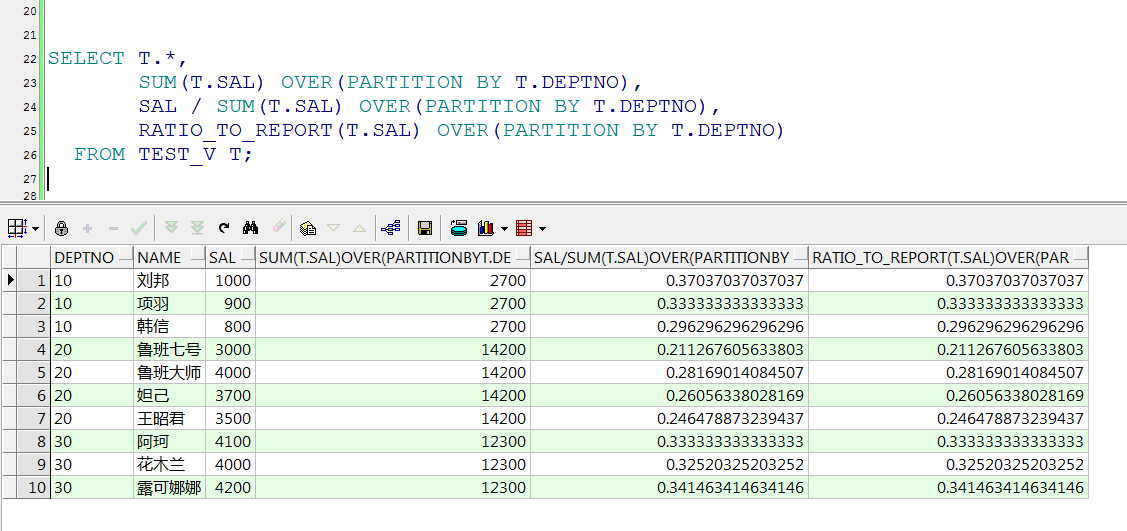Click the FROM TEST_V T; code line
Viewport: 1127px width, 531px height.
163,154
